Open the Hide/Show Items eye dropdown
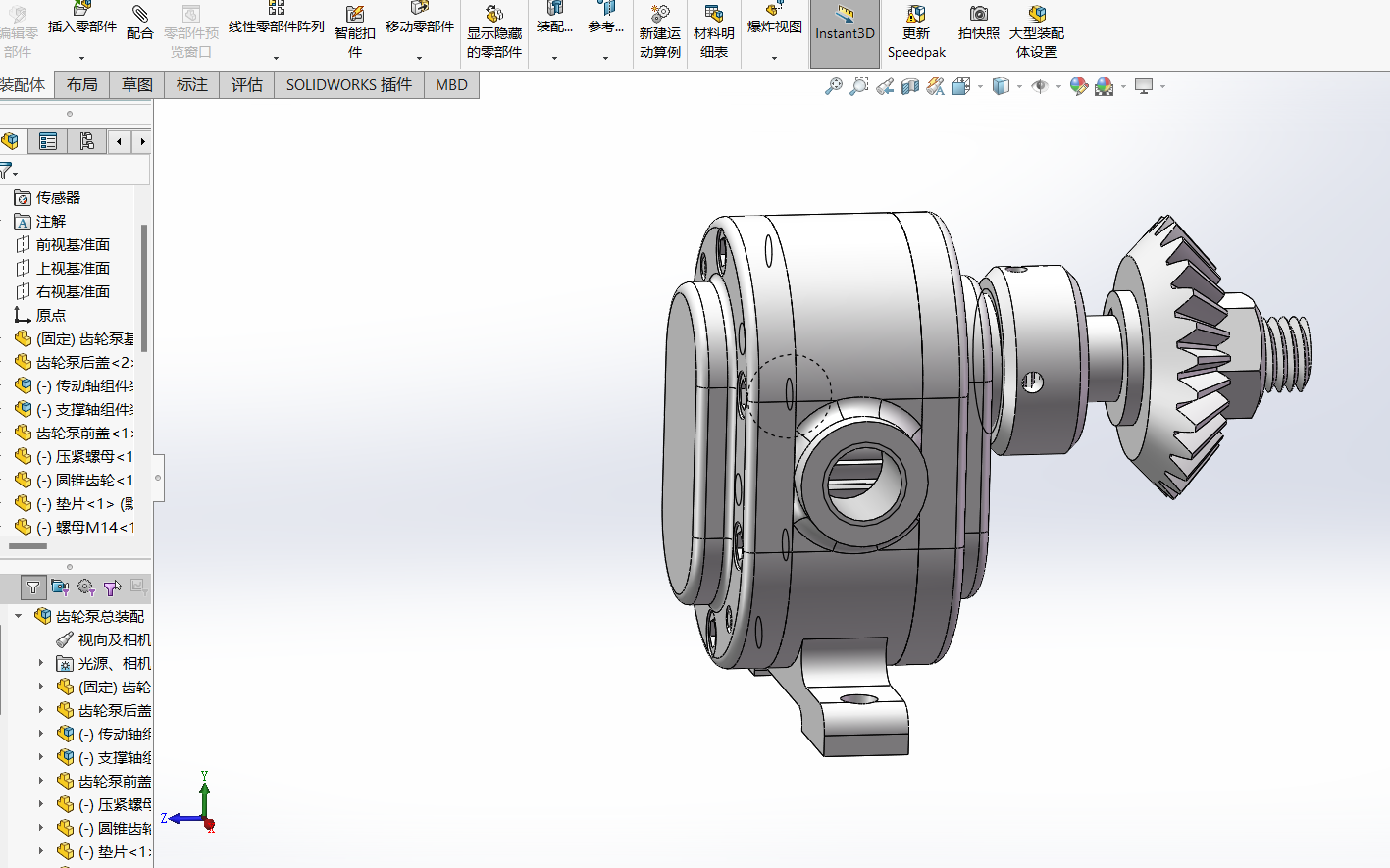Screen dimensions: 1390x868 click(1058, 87)
